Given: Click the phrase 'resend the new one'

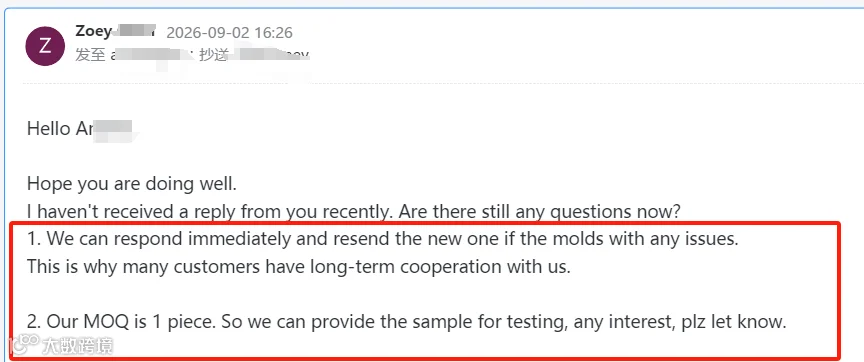Looking at the screenshot, I should [445, 239].
